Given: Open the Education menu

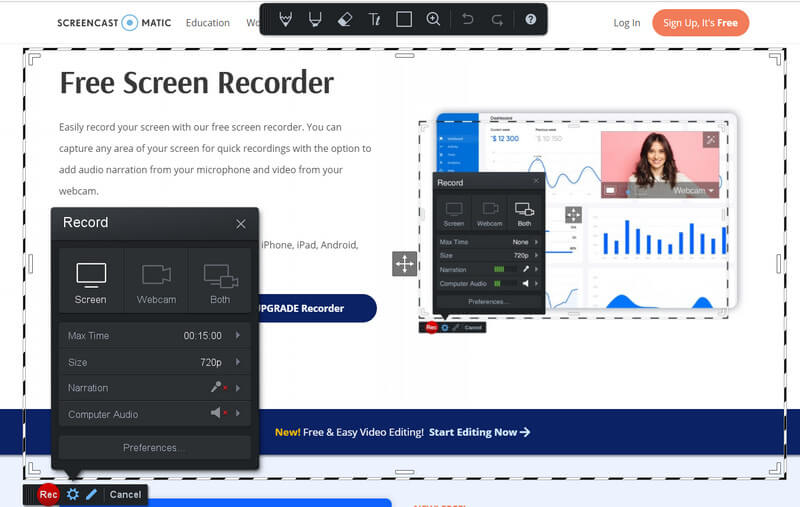Looking at the screenshot, I should click(x=208, y=23).
